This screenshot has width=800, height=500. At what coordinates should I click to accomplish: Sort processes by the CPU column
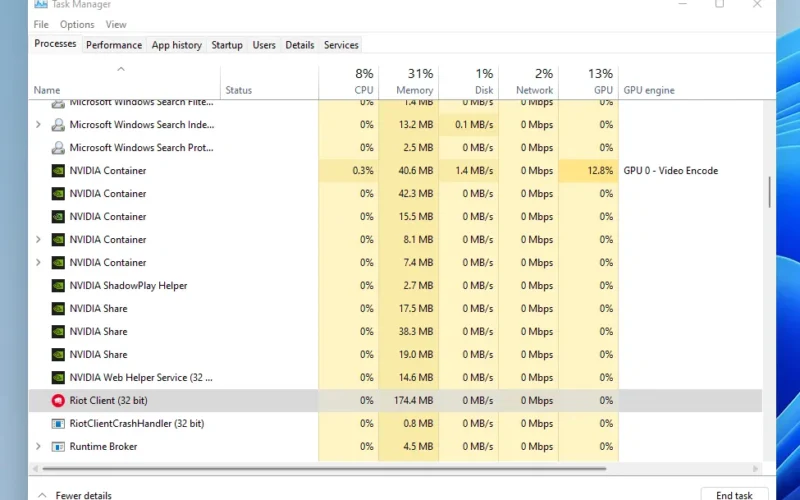[x=348, y=82]
